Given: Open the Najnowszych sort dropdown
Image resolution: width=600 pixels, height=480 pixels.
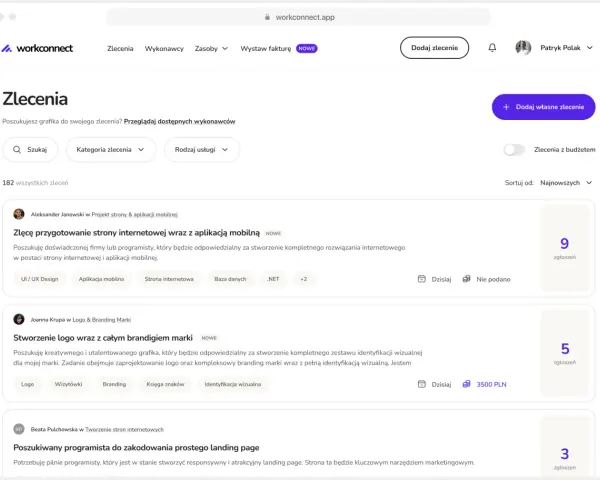Looking at the screenshot, I should [566, 183].
